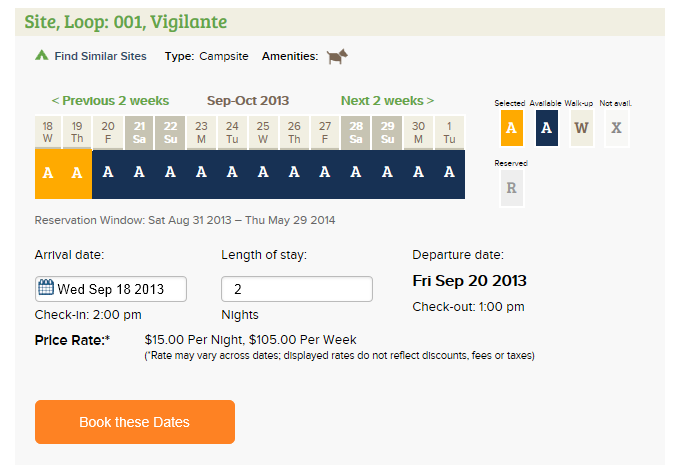The width and height of the screenshot is (675, 465).
Task: Click the Not avail. X legend icon
Action: tap(616, 128)
